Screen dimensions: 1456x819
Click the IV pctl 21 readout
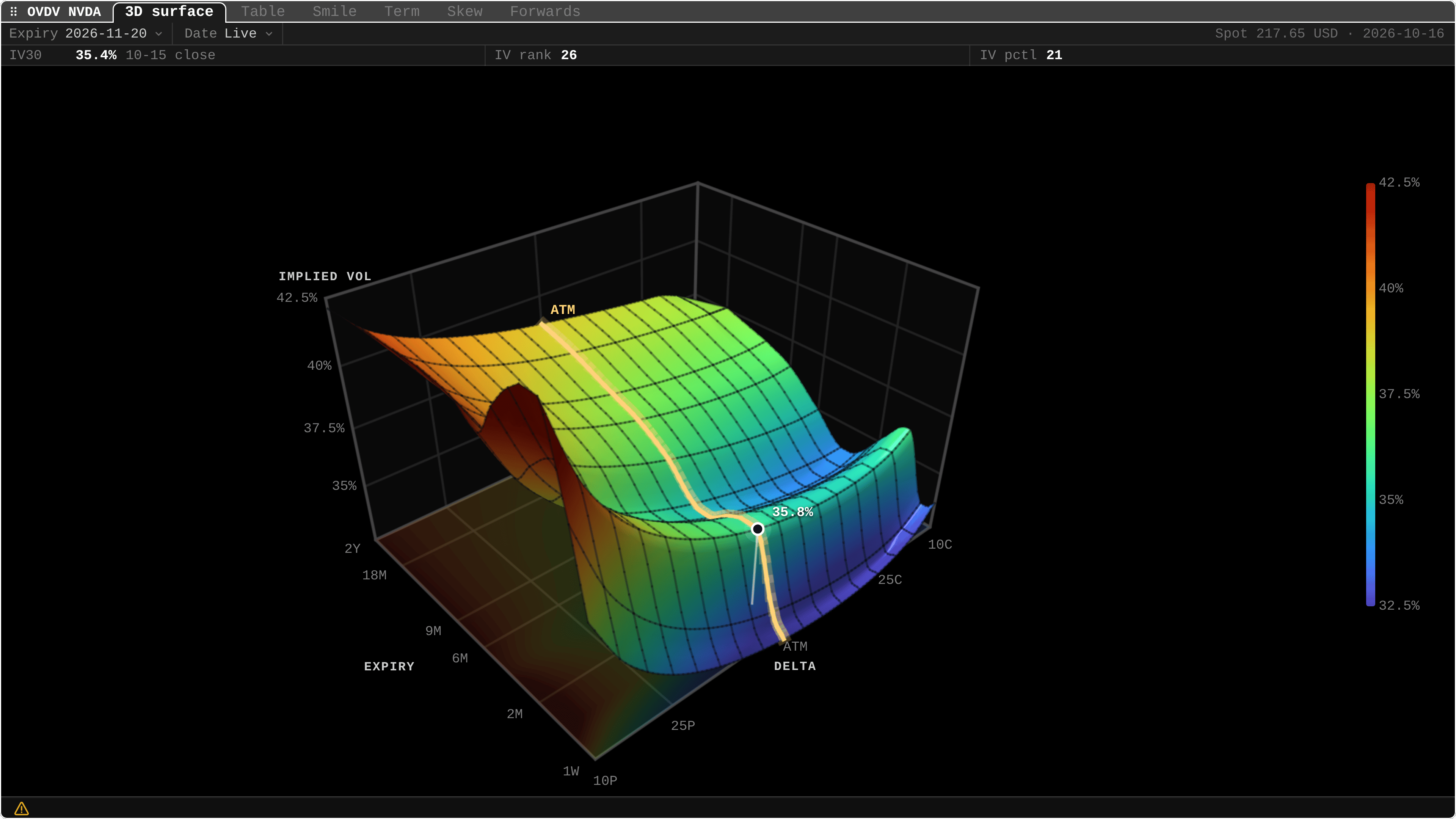(x=1021, y=55)
